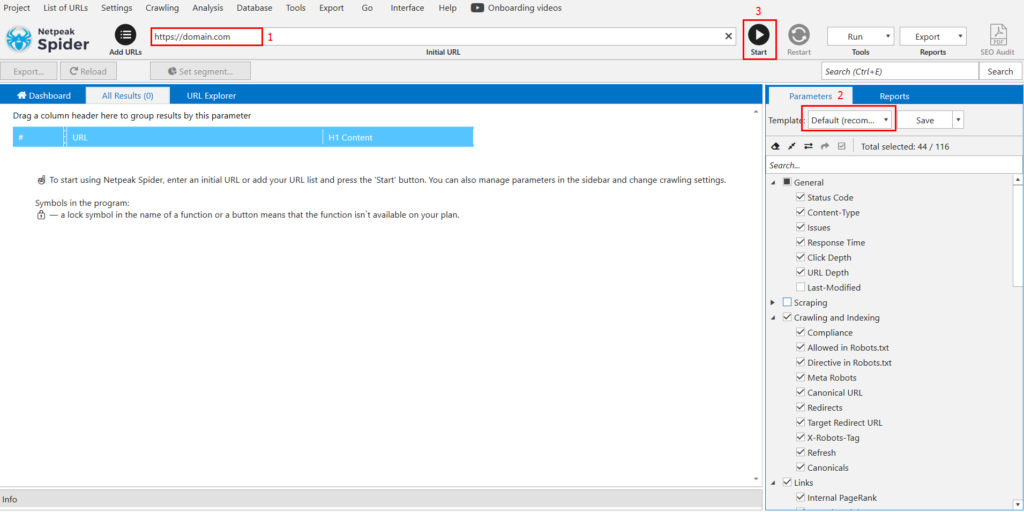Toggle the Meta Robots checkbox
The height and width of the screenshot is (512, 1024).
pos(801,377)
